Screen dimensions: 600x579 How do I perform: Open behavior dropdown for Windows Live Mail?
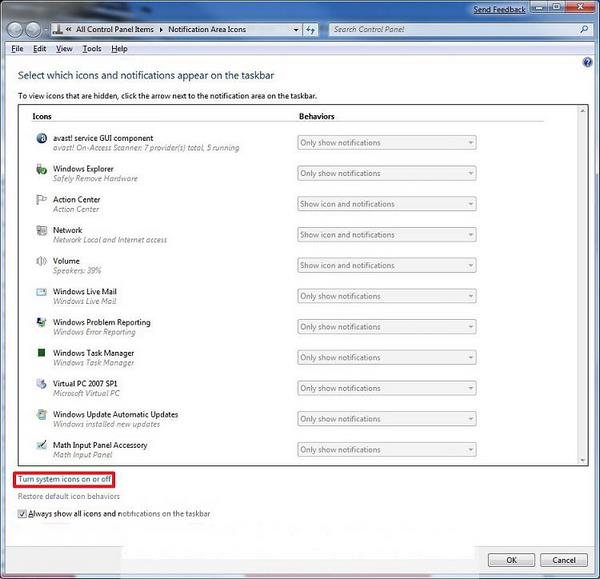pyautogui.click(x=386, y=296)
